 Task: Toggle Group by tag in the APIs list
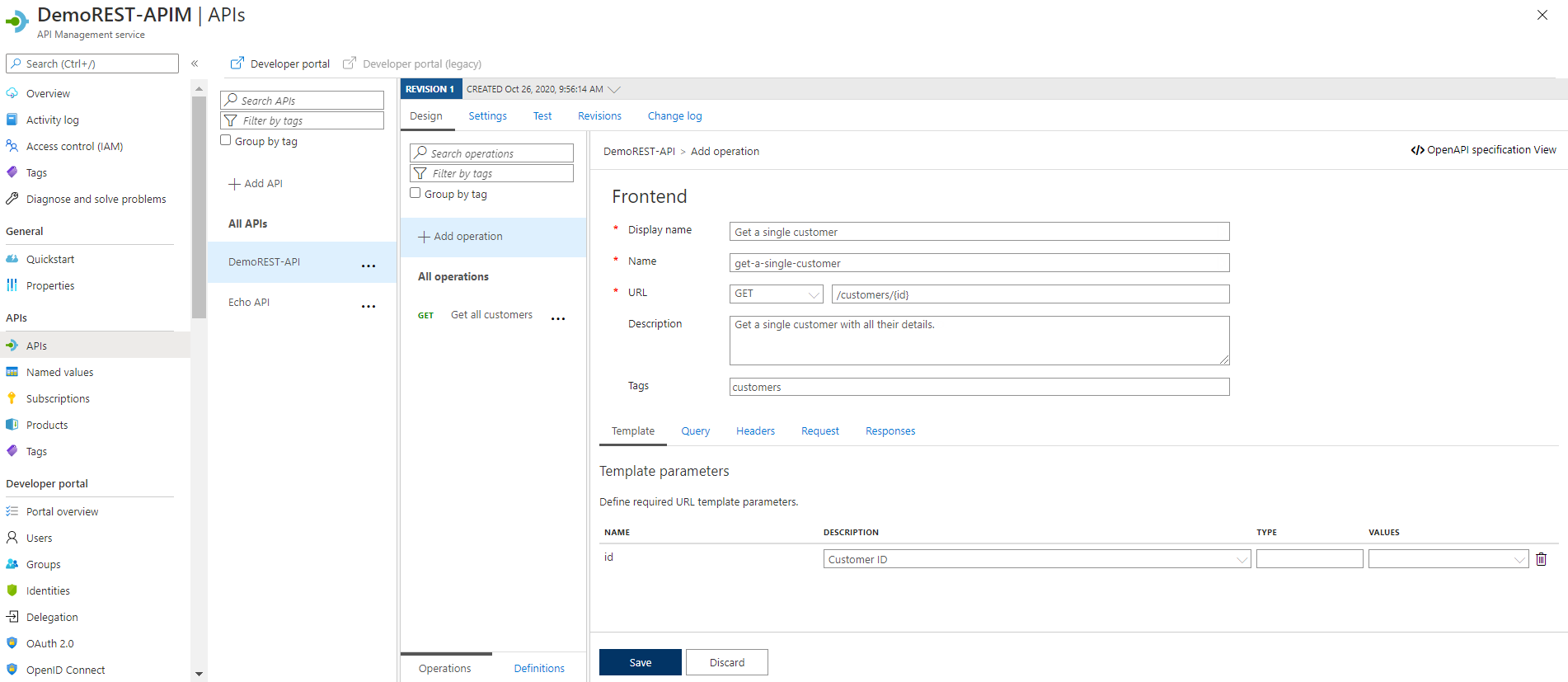pyautogui.click(x=225, y=140)
